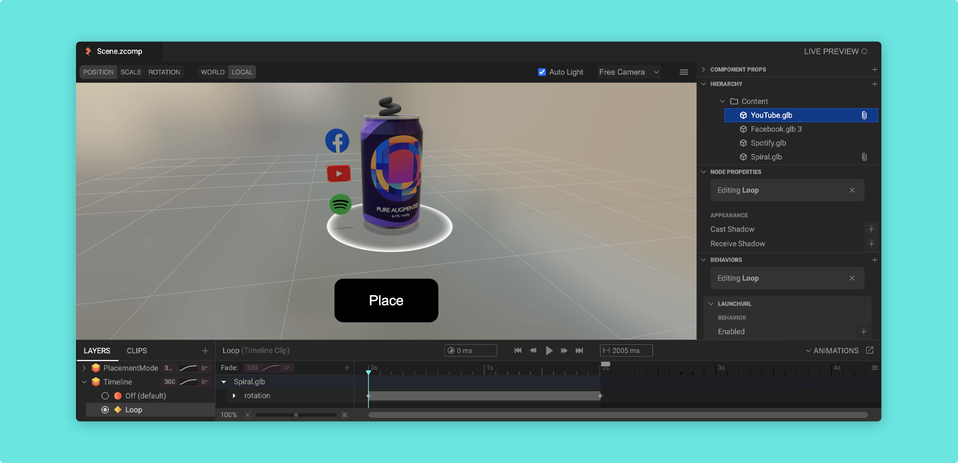
Task: Switch the transform mode to Rotation
Action: click(x=164, y=72)
